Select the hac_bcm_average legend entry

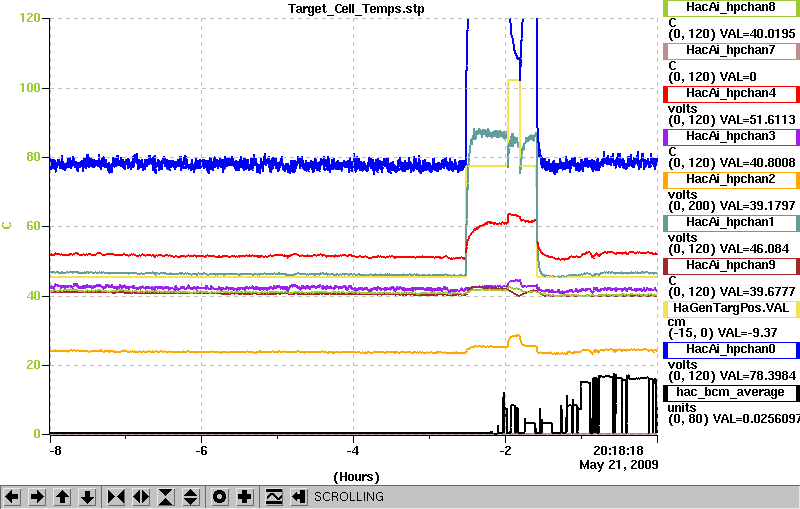click(731, 393)
